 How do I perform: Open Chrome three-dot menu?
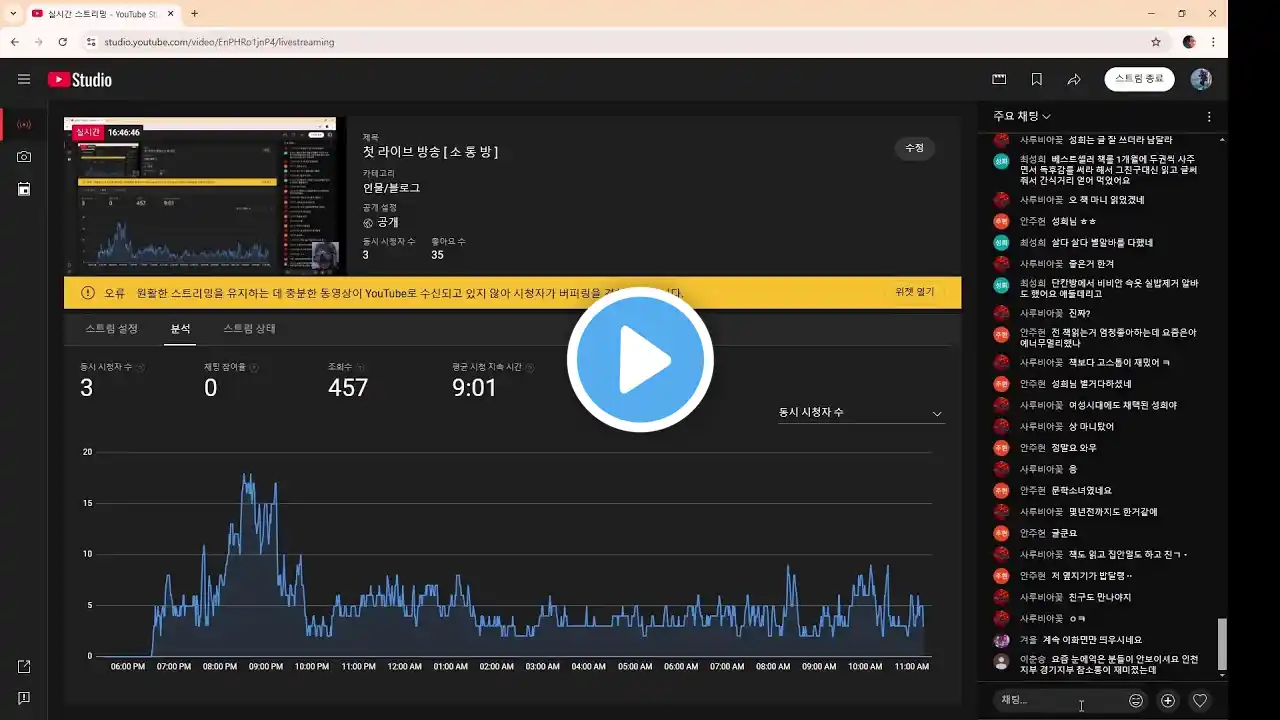(x=1213, y=42)
